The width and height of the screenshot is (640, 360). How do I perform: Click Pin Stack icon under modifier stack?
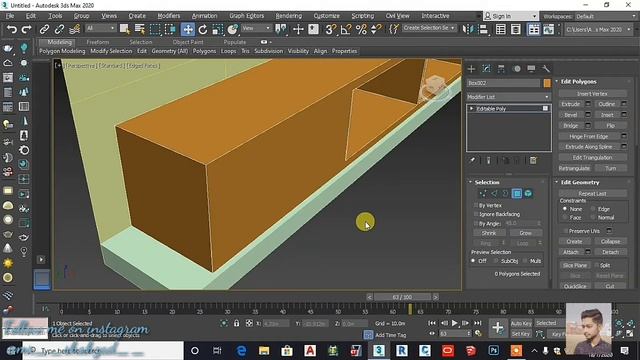(472, 160)
